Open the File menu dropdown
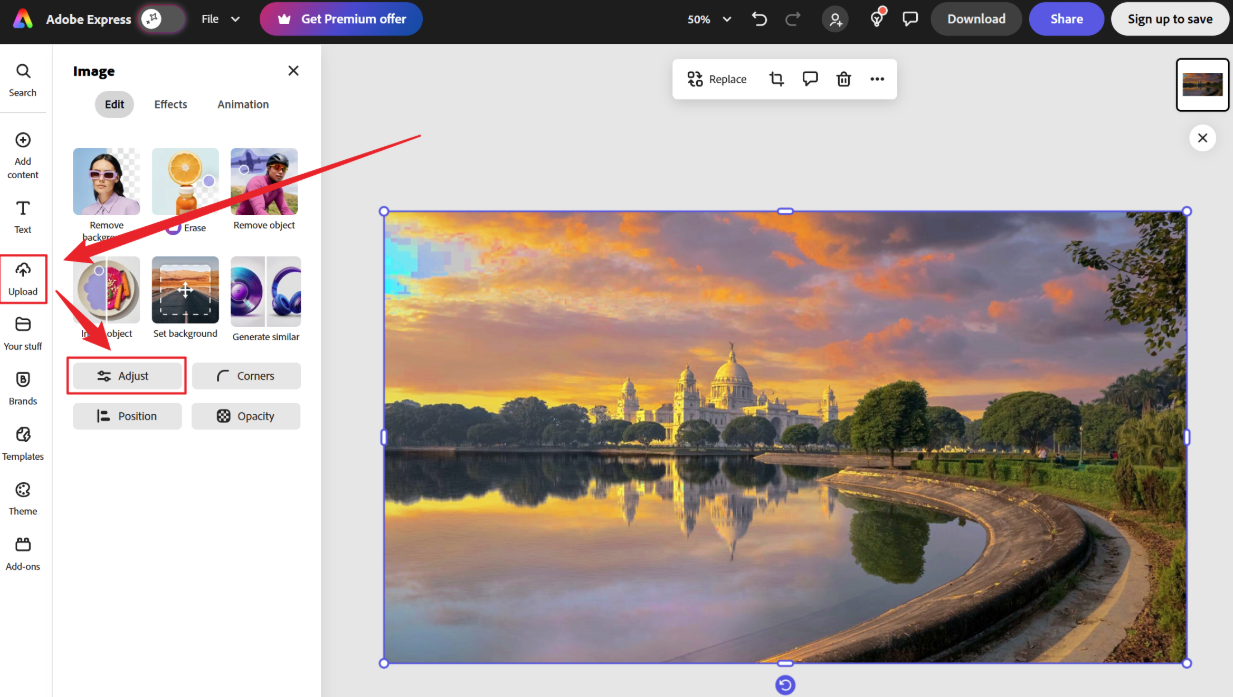 pyautogui.click(x=221, y=19)
